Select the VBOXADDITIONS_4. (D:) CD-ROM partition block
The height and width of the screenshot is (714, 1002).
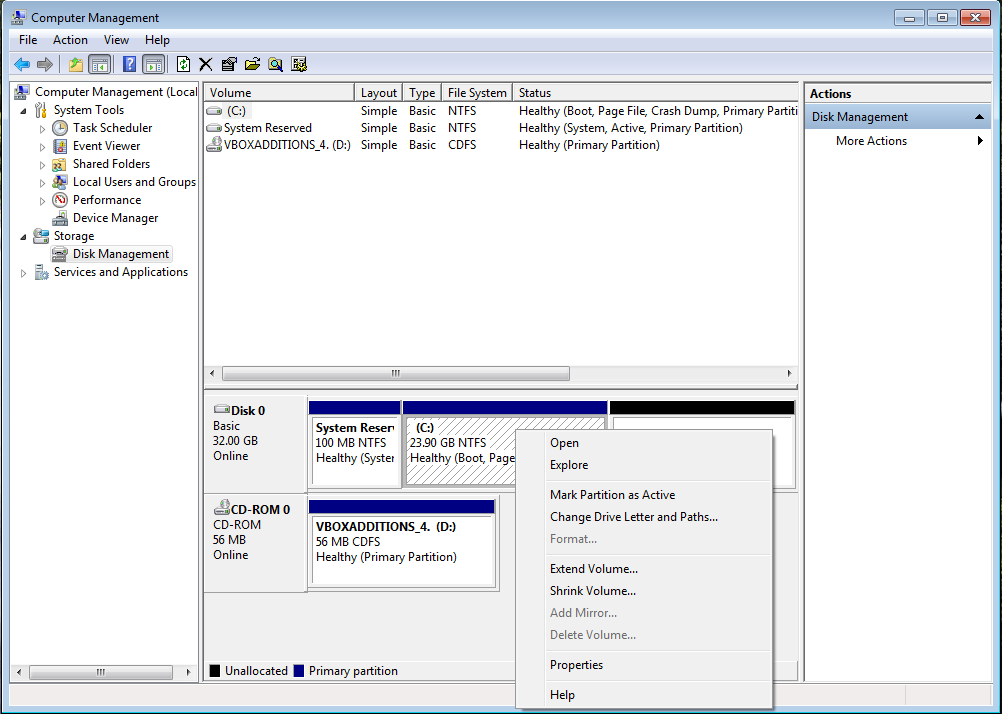(x=402, y=543)
